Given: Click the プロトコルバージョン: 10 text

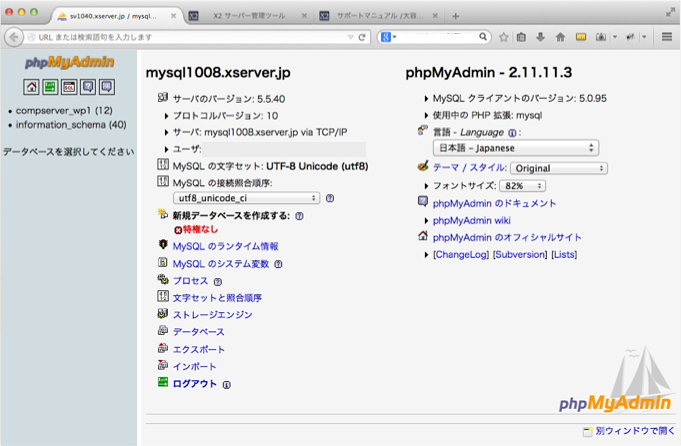Looking at the screenshot, I should pos(225,116).
